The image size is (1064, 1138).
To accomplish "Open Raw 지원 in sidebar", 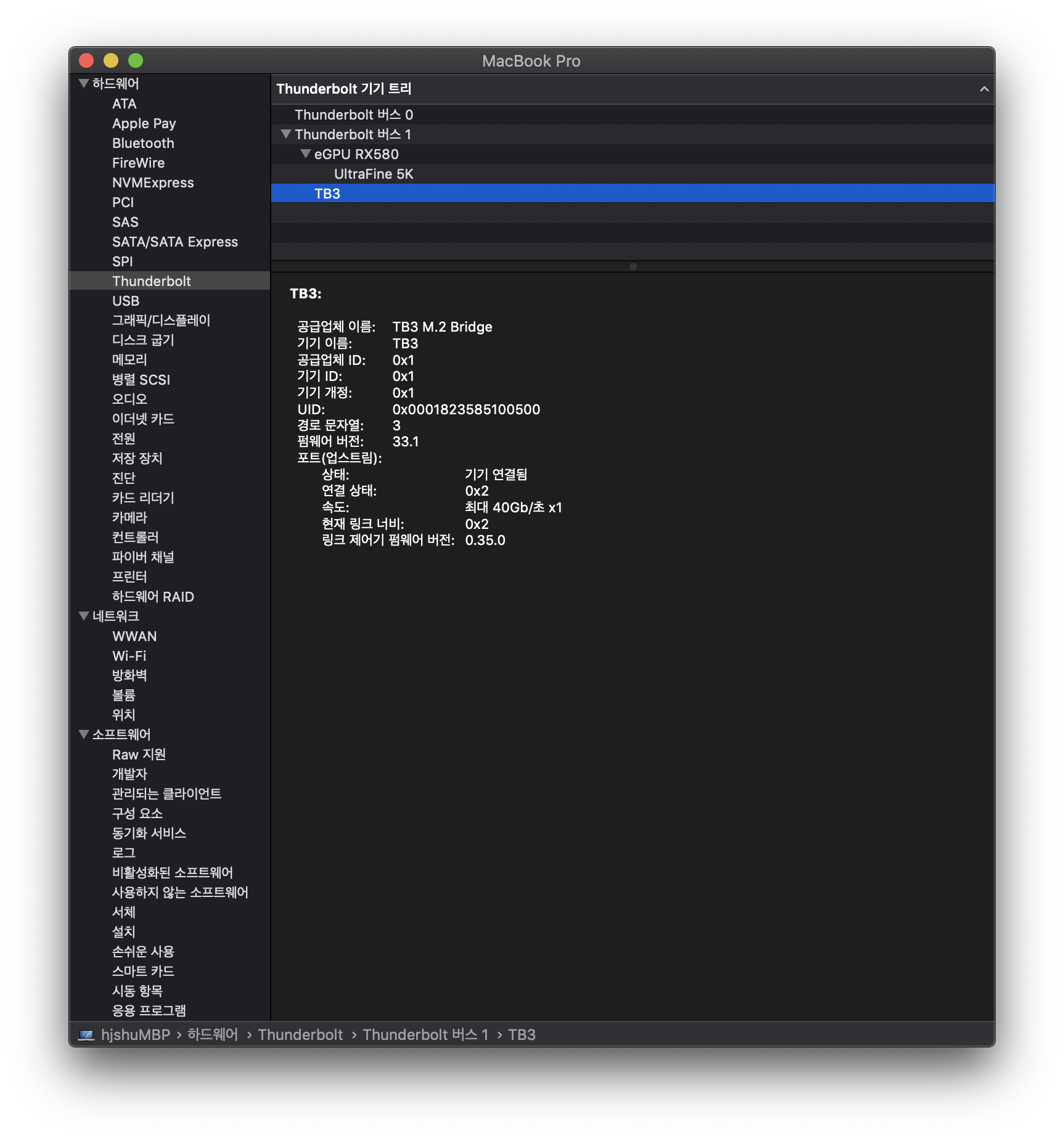I will [139, 755].
